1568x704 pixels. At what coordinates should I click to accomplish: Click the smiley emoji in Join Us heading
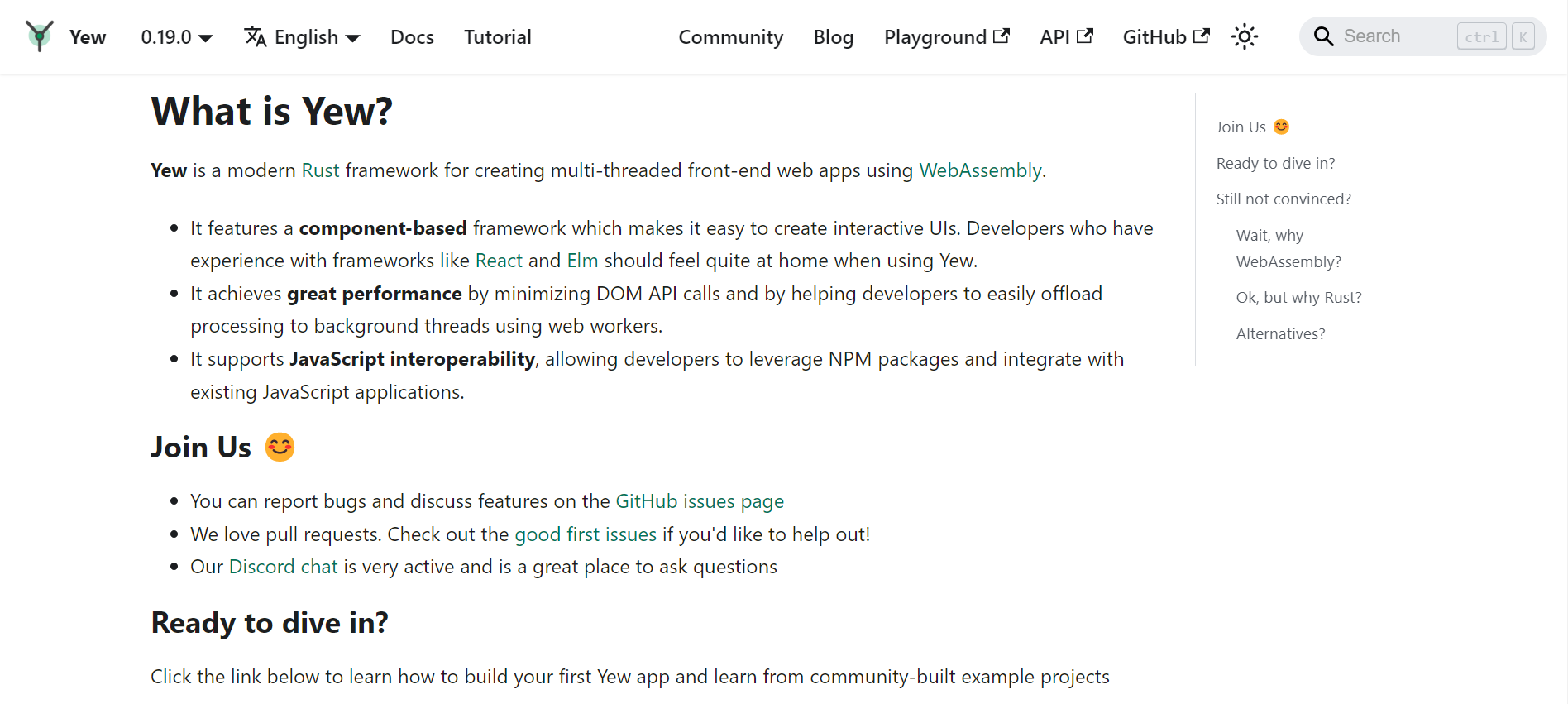click(x=280, y=447)
